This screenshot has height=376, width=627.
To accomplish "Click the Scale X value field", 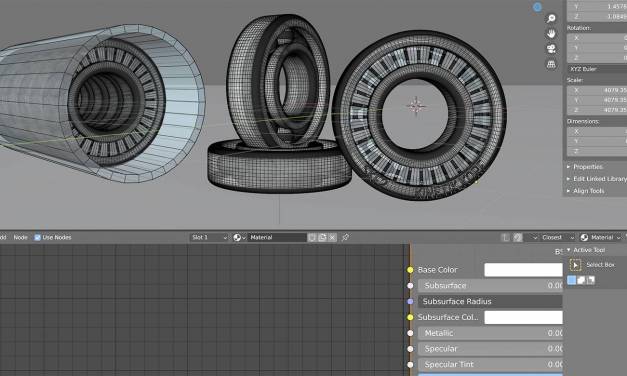I will click(597, 90).
